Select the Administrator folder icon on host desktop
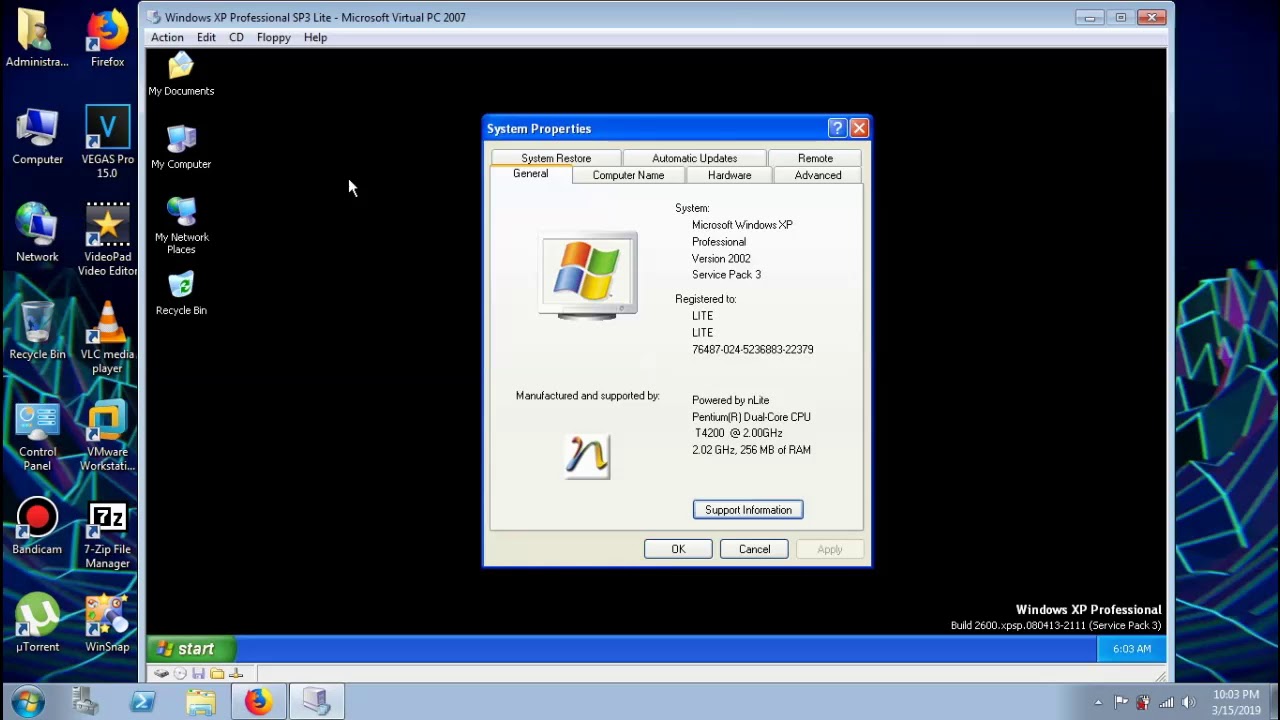Viewport: 1280px width, 720px height. pos(37,40)
